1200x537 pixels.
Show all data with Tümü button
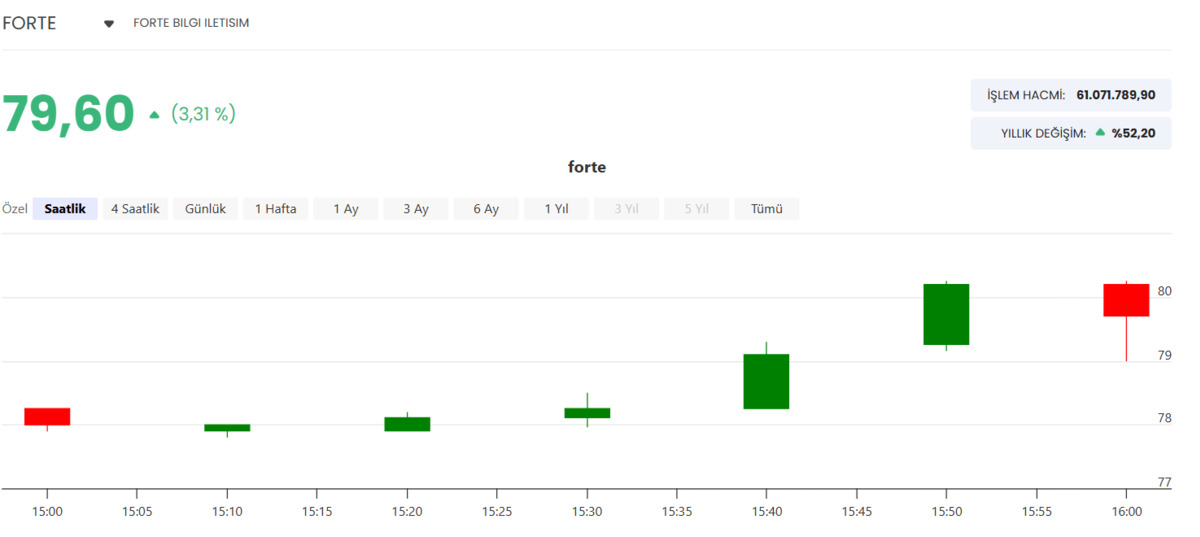tap(767, 209)
